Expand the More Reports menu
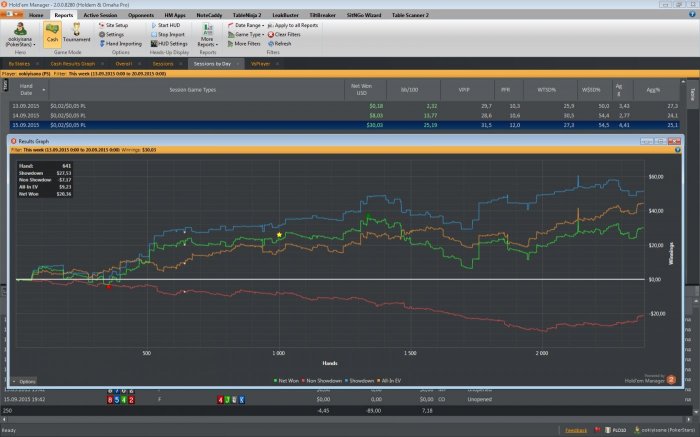 pyautogui.click(x=209, y=39)
